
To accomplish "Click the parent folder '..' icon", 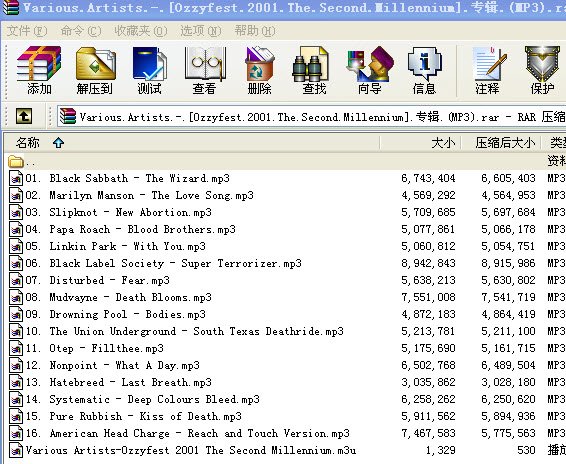I will pos(16,161).
